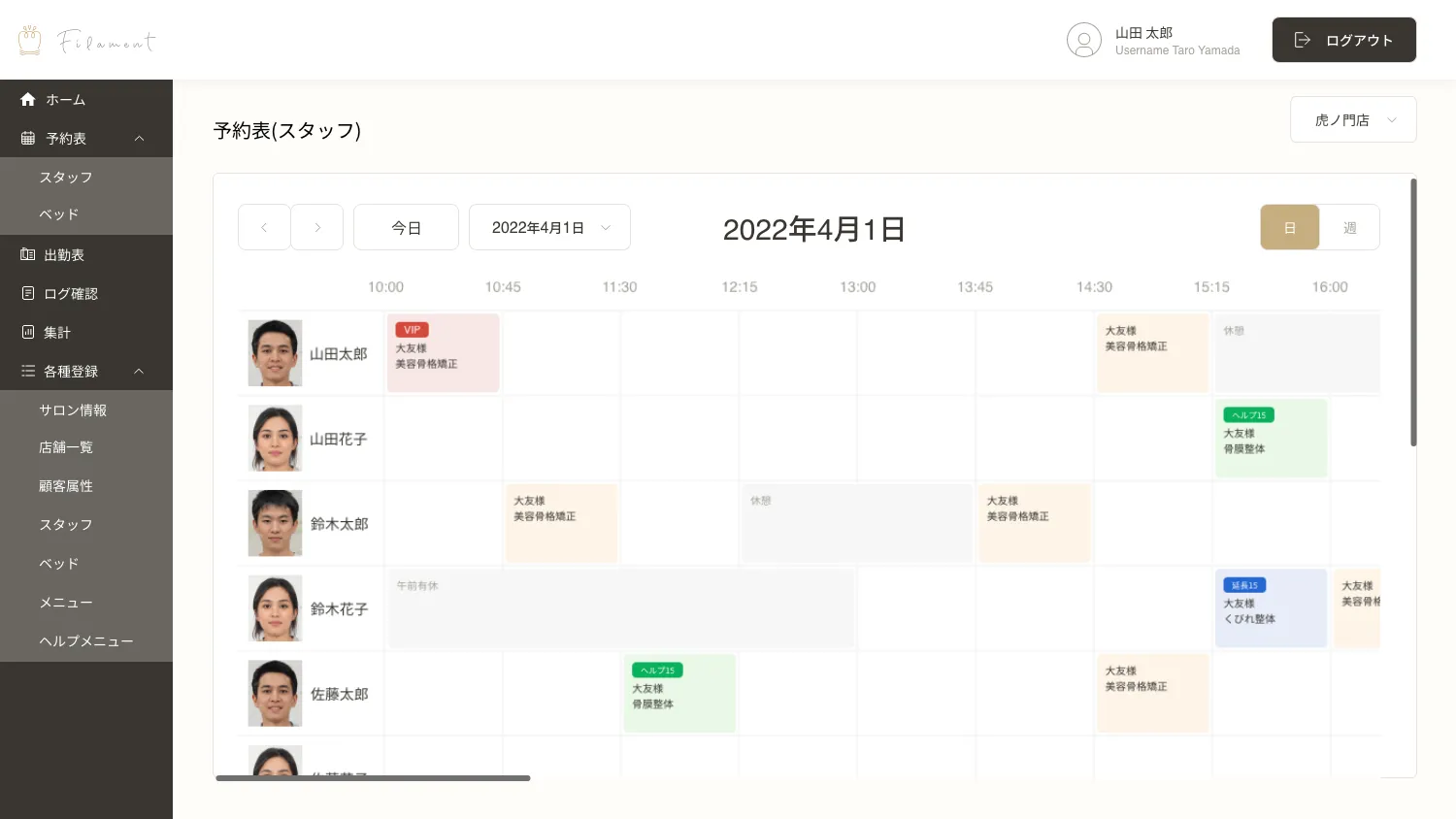Open the VIP appointment for 山田太郎

443,353
